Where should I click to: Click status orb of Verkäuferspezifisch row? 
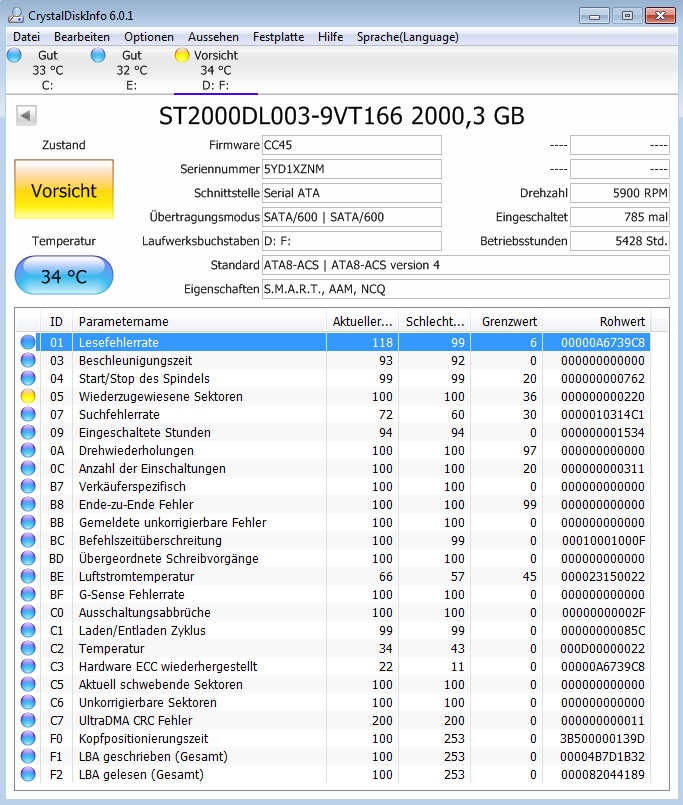pyautogui.click(x=28, y=486)
